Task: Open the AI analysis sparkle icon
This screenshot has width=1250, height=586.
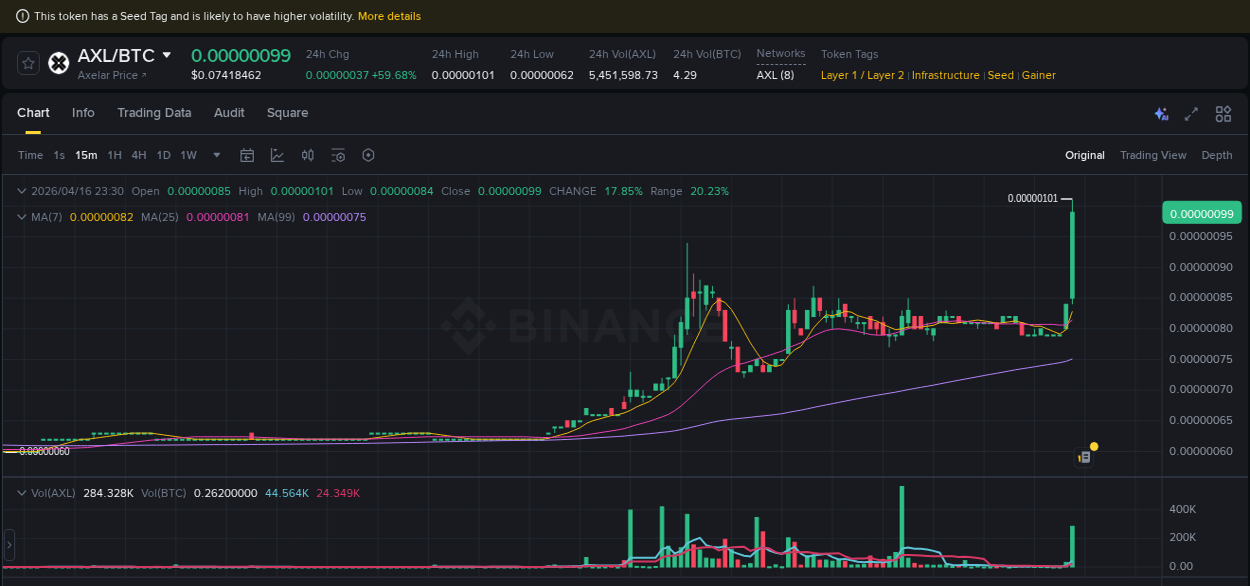Action: point(1161,114)
